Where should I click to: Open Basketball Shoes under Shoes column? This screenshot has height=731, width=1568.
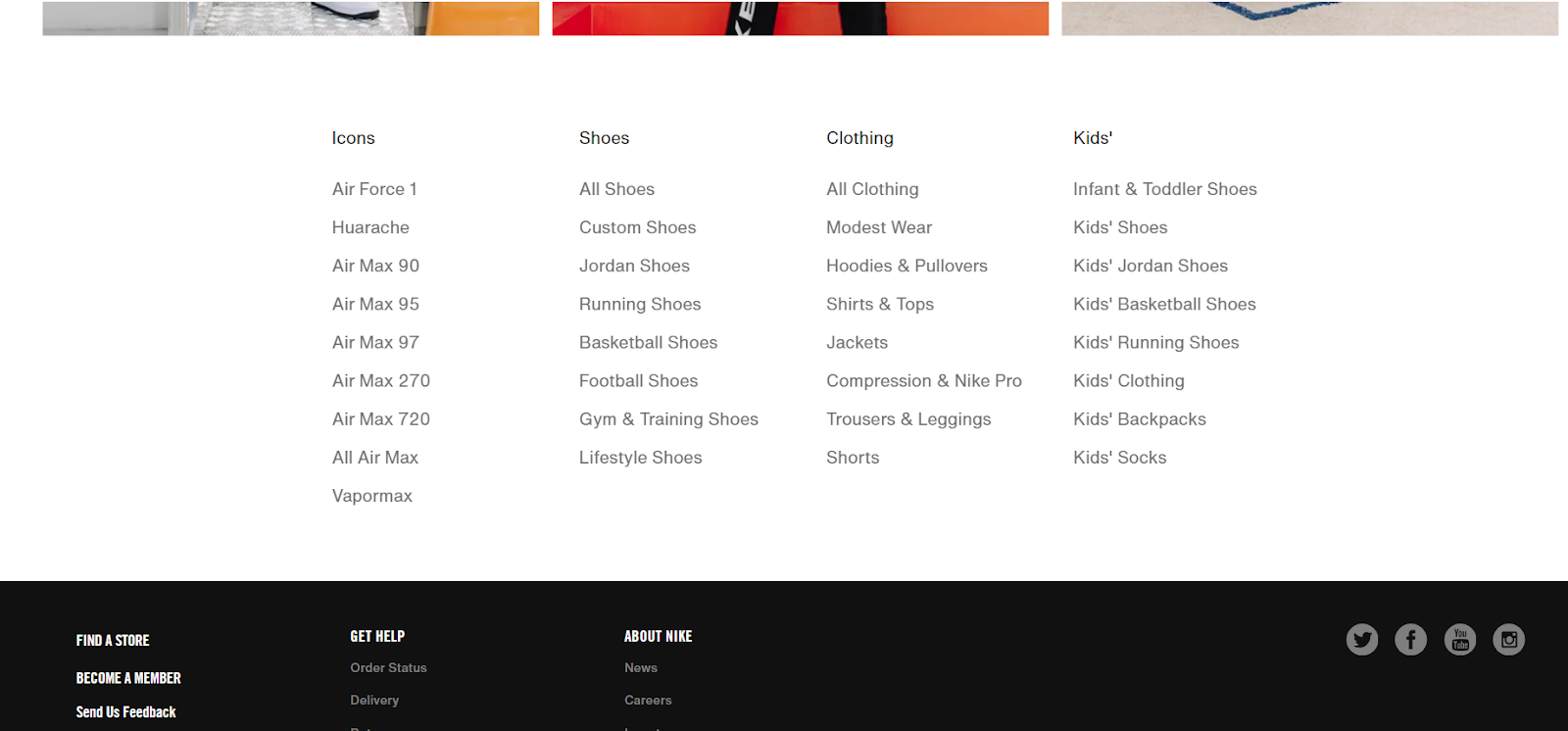coord(648,342)
